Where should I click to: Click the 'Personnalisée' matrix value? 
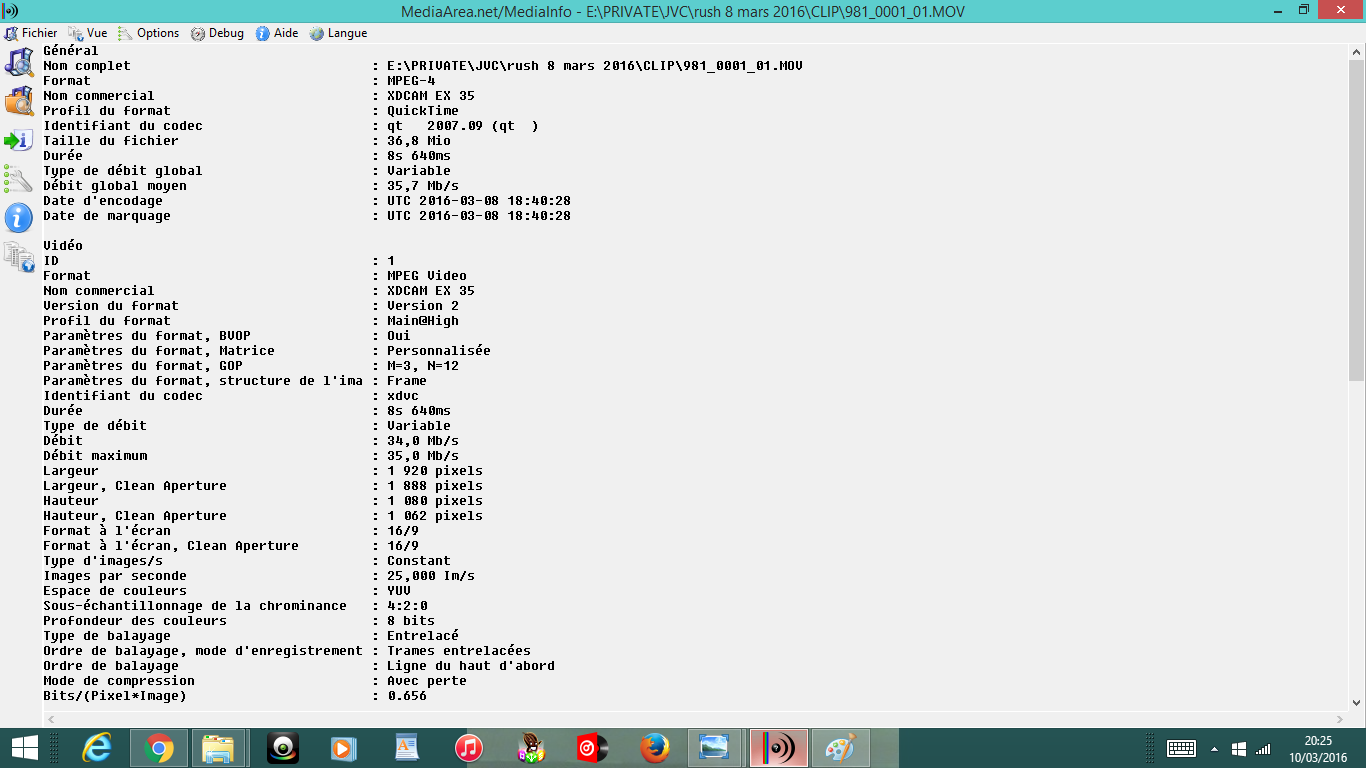pos(439,351)
